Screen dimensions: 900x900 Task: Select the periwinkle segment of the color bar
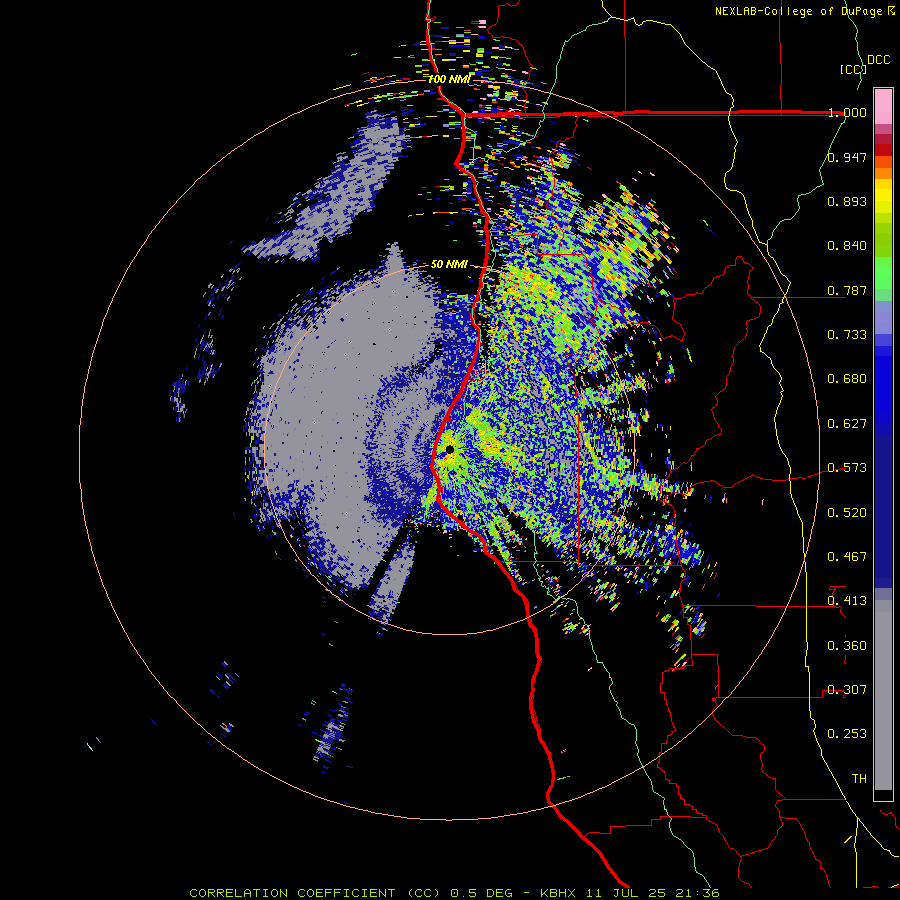coord(883,317)
